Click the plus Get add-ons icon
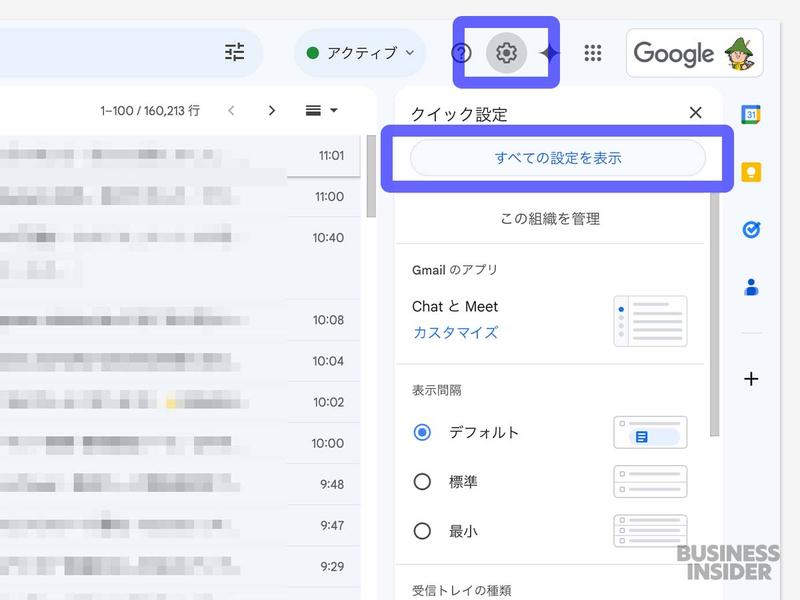 coord(751,379)
